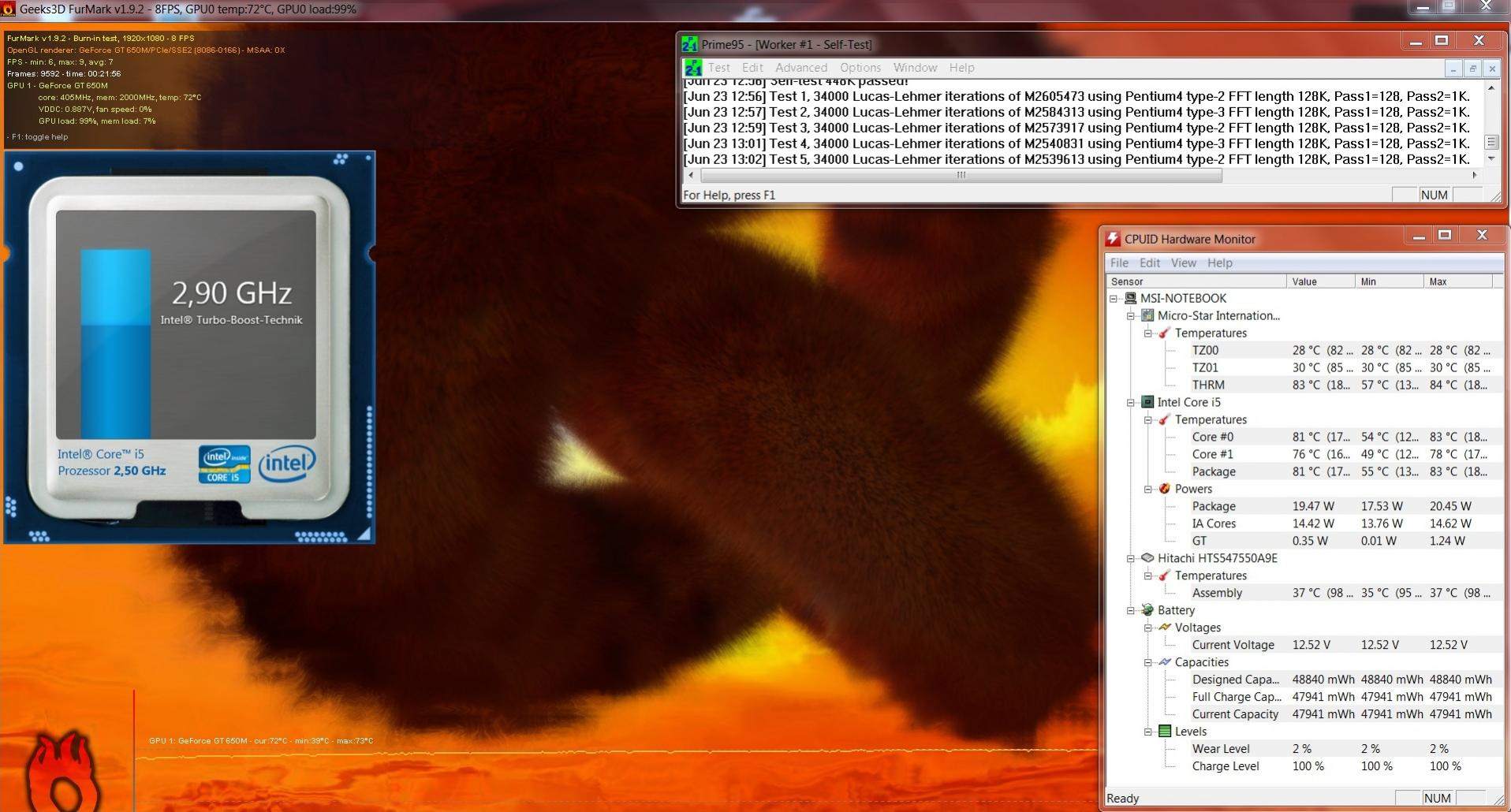Sort by the Value column header
Image resolution: width=1511 pixels, height=812 pixels.
pos(1320,281)
